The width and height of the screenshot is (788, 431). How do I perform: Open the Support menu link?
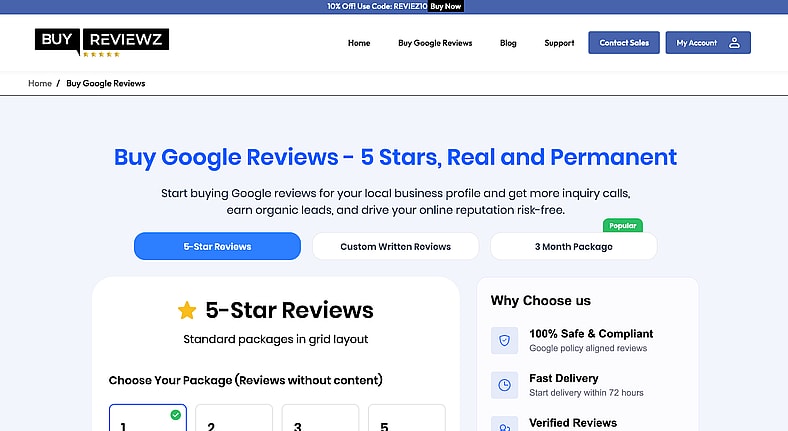[x=559, y=43]
